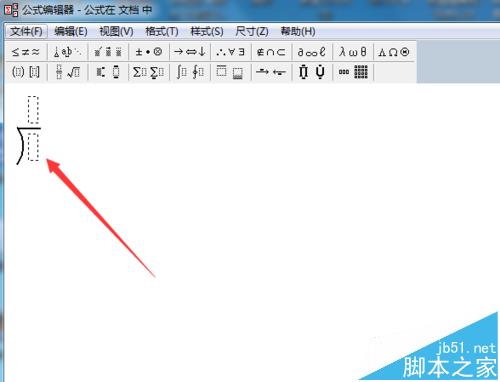Open the 尺寸(Z) menu

click(x=252, y=32)
